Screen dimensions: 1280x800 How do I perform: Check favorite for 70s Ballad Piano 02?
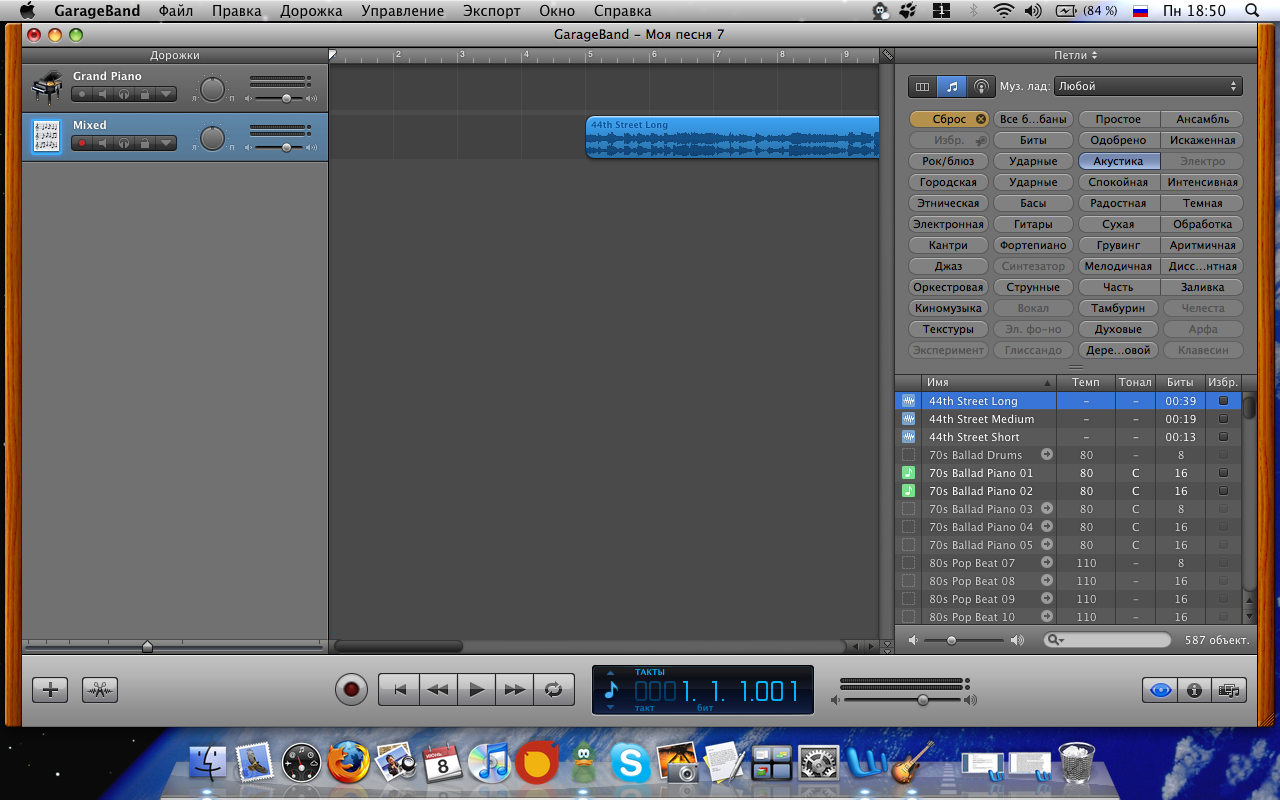[x=1222, y=491]
